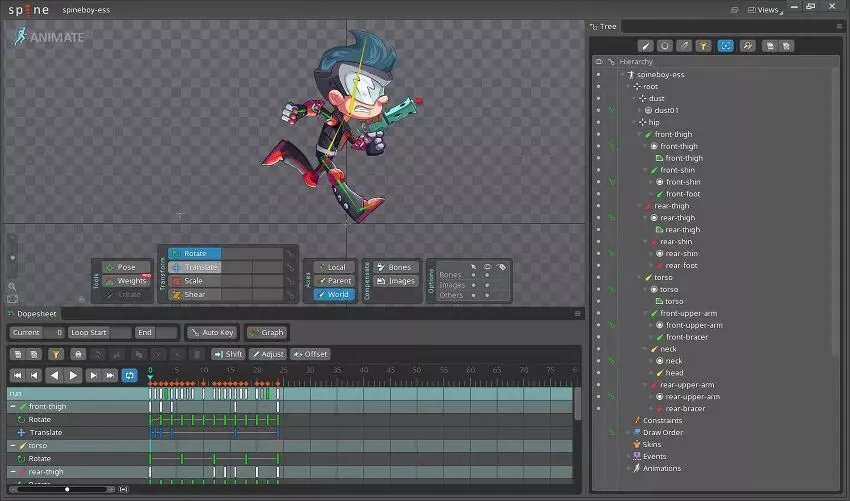
Task: Step to the next keyframe
Action: coord(93,375)
